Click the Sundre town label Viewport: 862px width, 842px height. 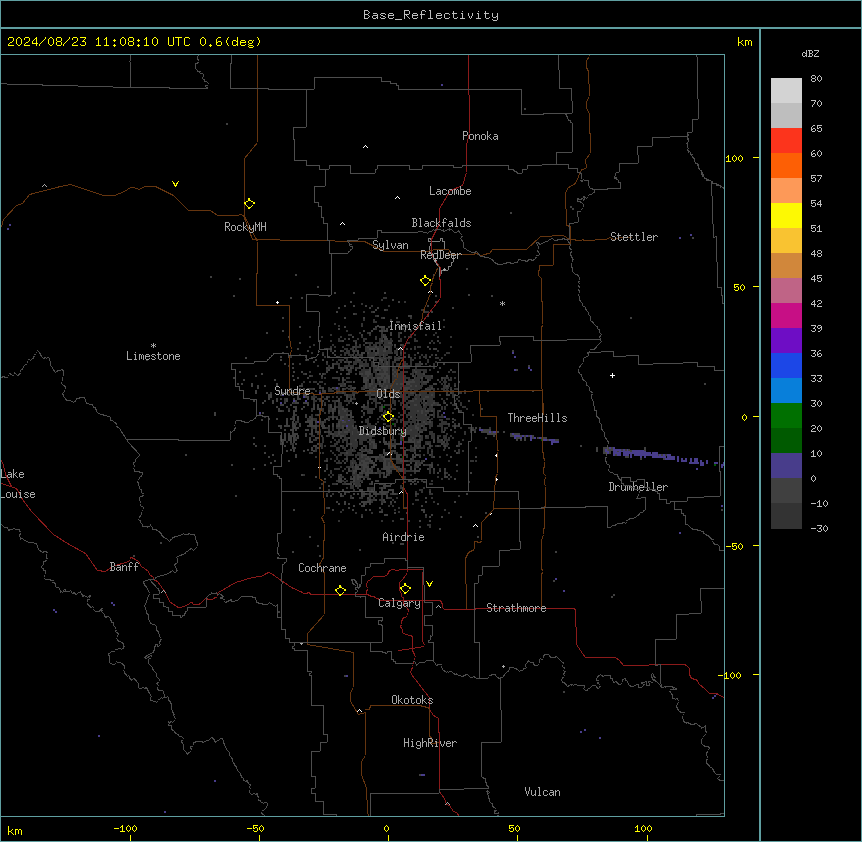tap(292, 391)
